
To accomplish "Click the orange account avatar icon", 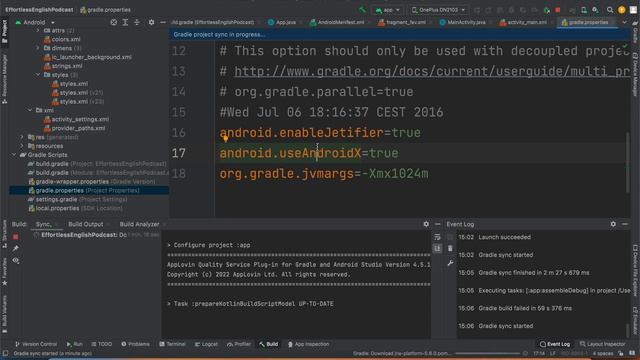I will point(622,10).
